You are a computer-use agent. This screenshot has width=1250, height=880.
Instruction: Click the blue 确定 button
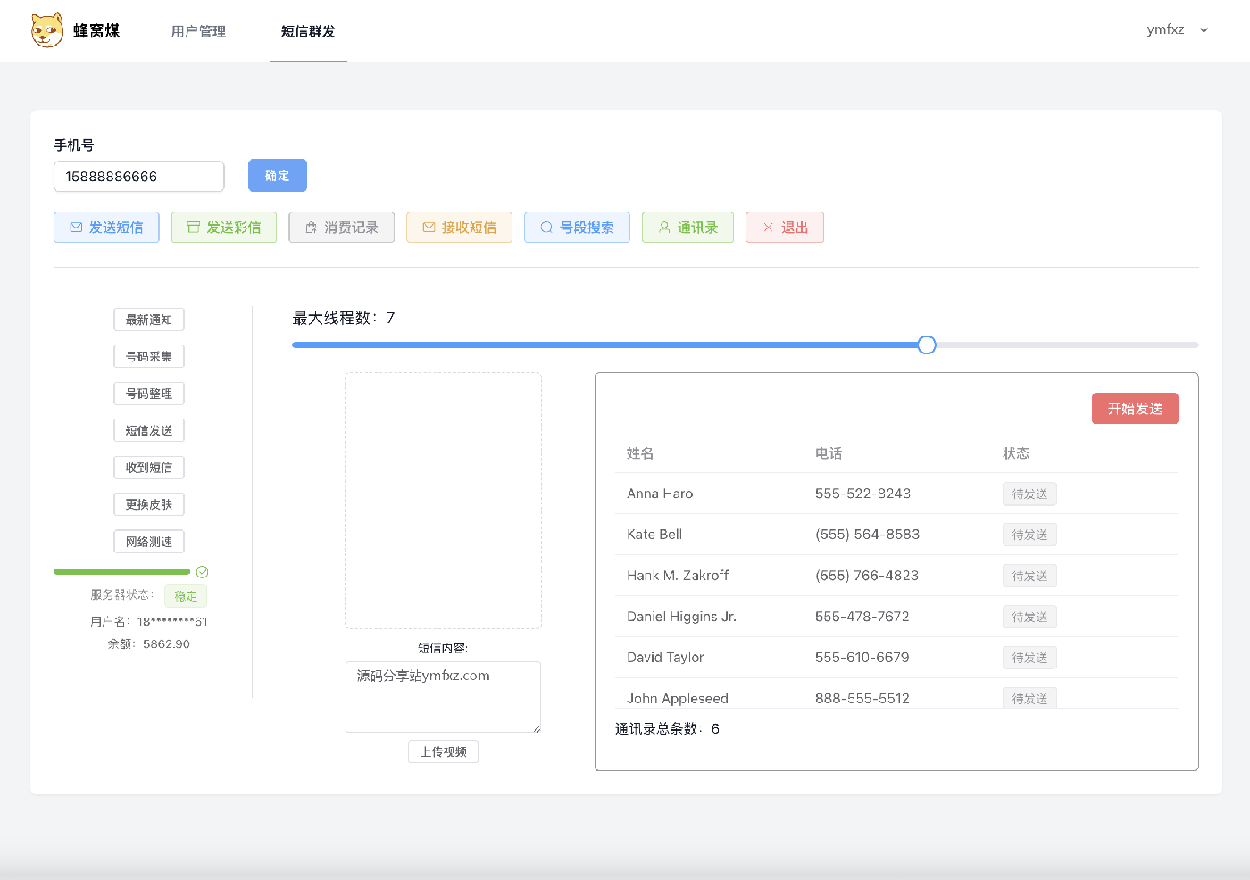coord(277,176)
